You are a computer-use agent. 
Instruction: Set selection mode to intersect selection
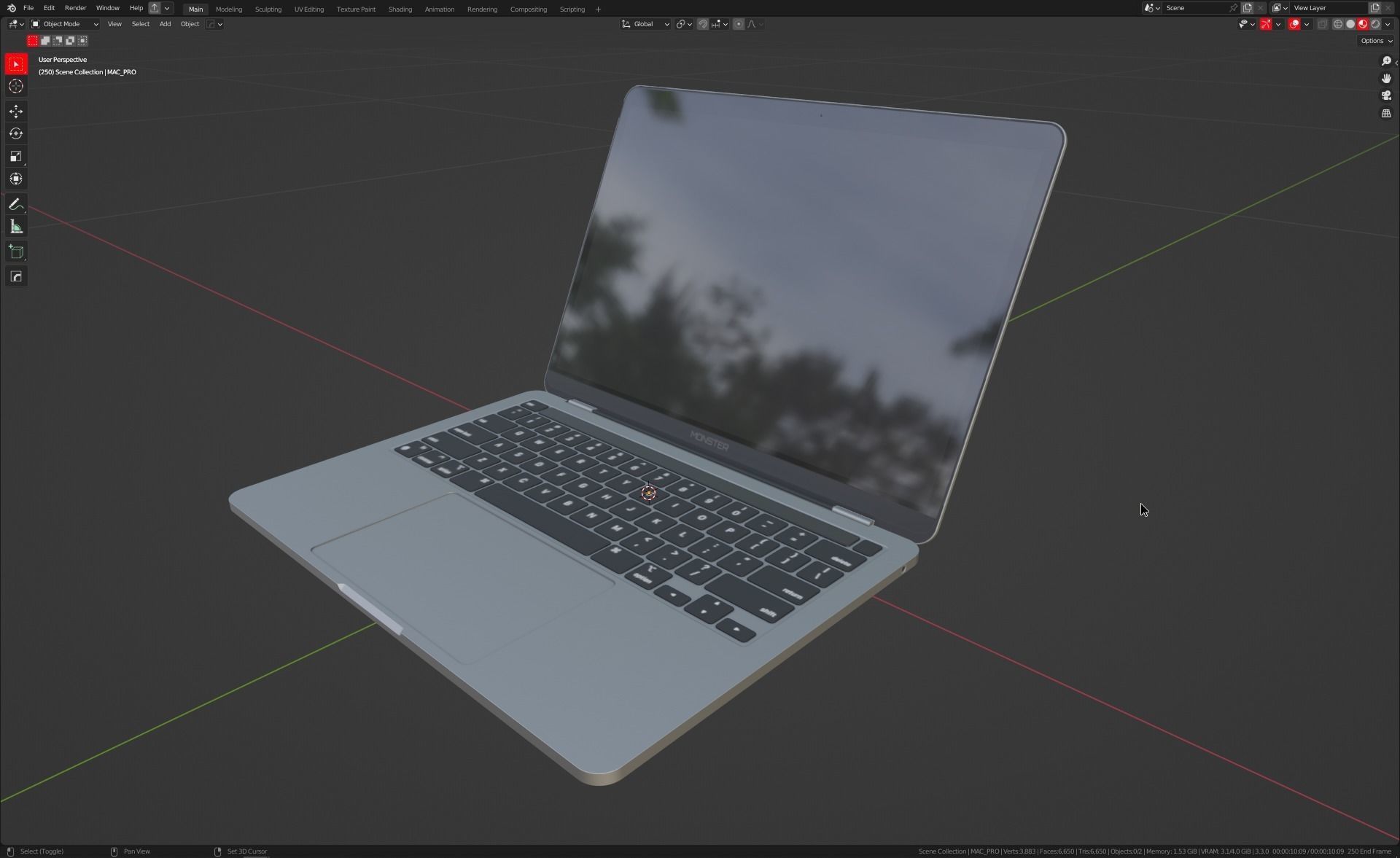(x=82, y=41)
